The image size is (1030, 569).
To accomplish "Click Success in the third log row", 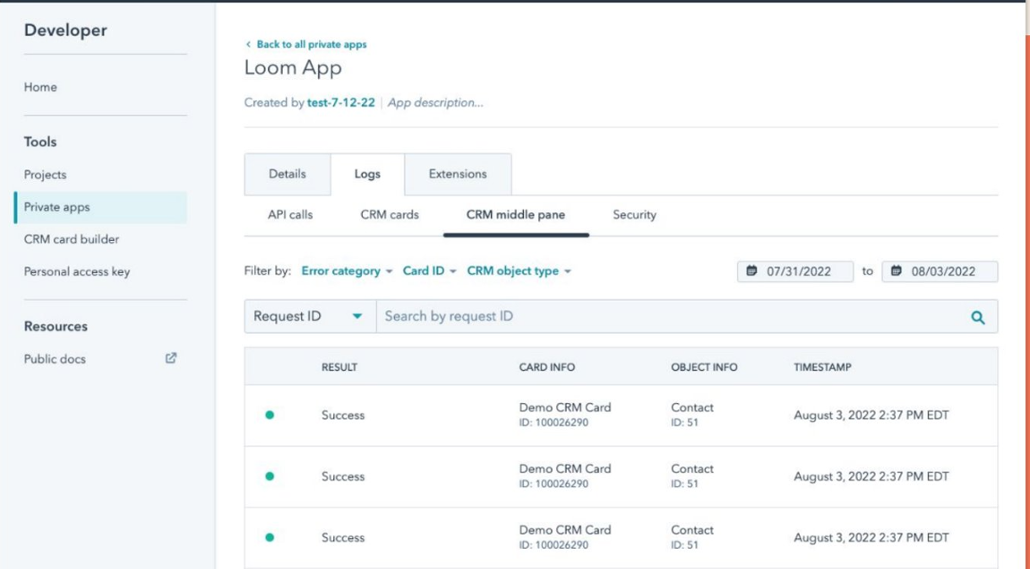I will tap(343, 537).
